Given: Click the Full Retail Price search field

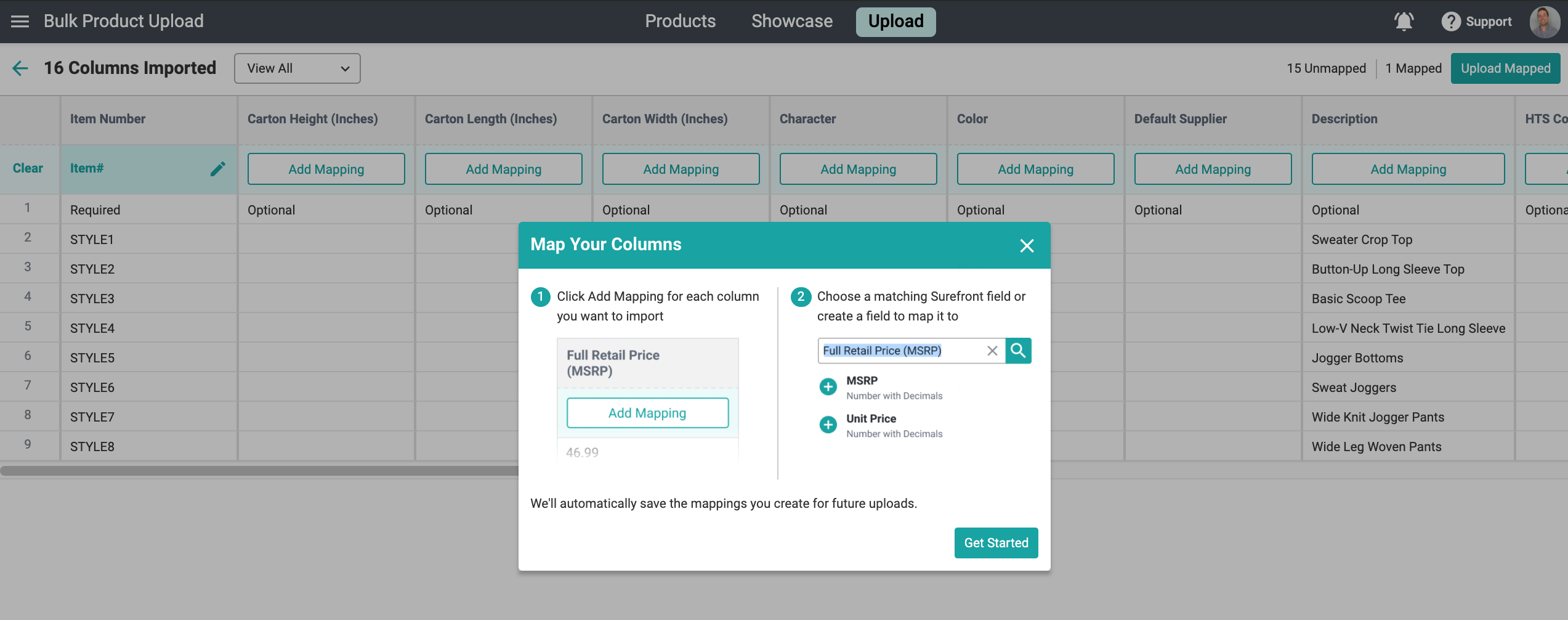Looking at the screenshot, I should [899, 351].
